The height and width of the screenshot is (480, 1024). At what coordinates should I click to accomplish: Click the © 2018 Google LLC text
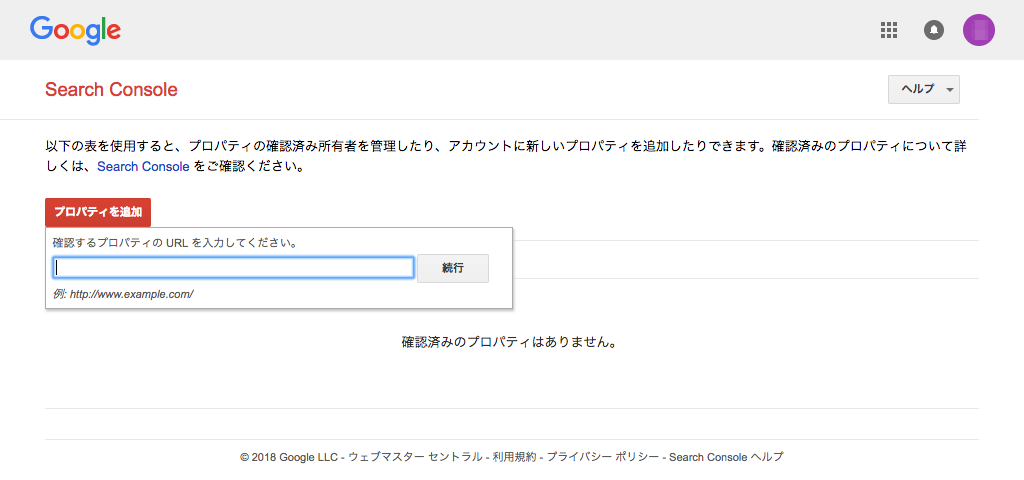tap(289, 457)
